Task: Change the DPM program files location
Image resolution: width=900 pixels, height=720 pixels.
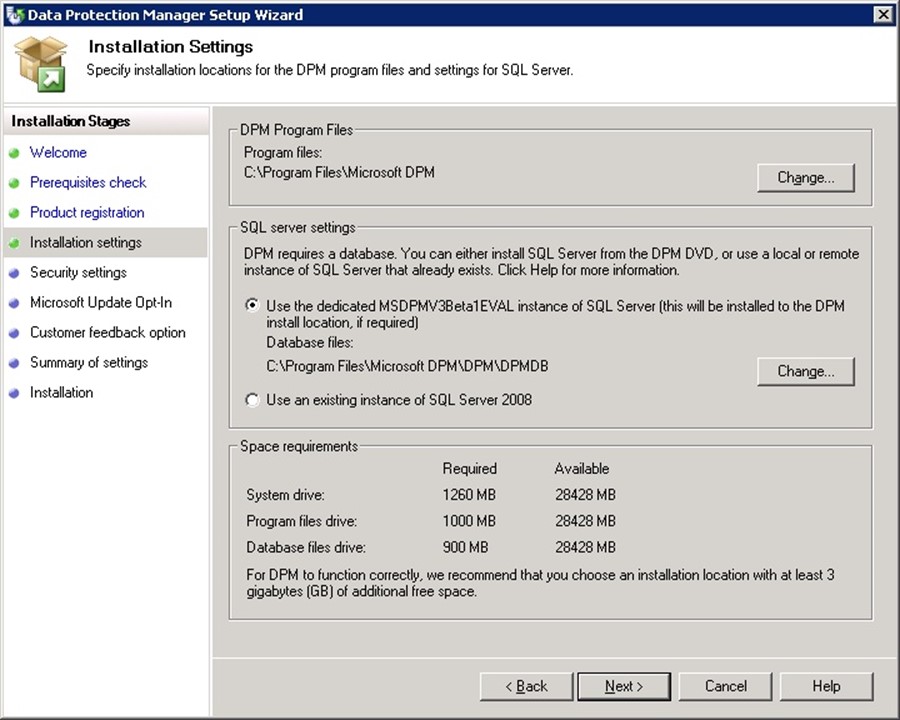Action: pyautogui.click(x=805, y=178)
